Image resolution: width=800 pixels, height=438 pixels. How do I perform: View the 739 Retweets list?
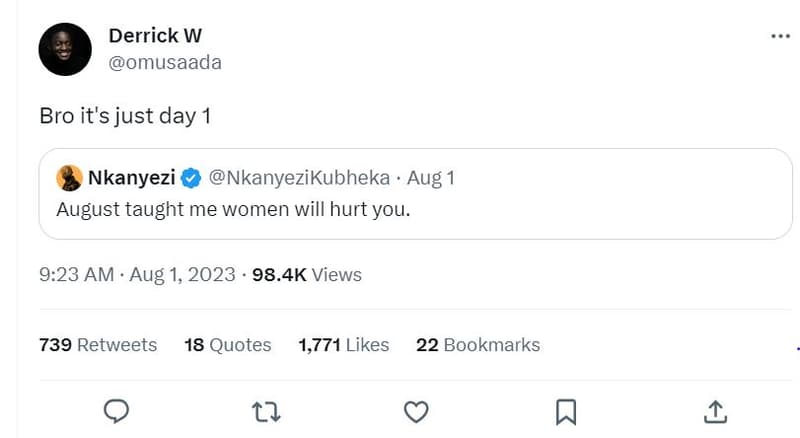click(98, 345)
